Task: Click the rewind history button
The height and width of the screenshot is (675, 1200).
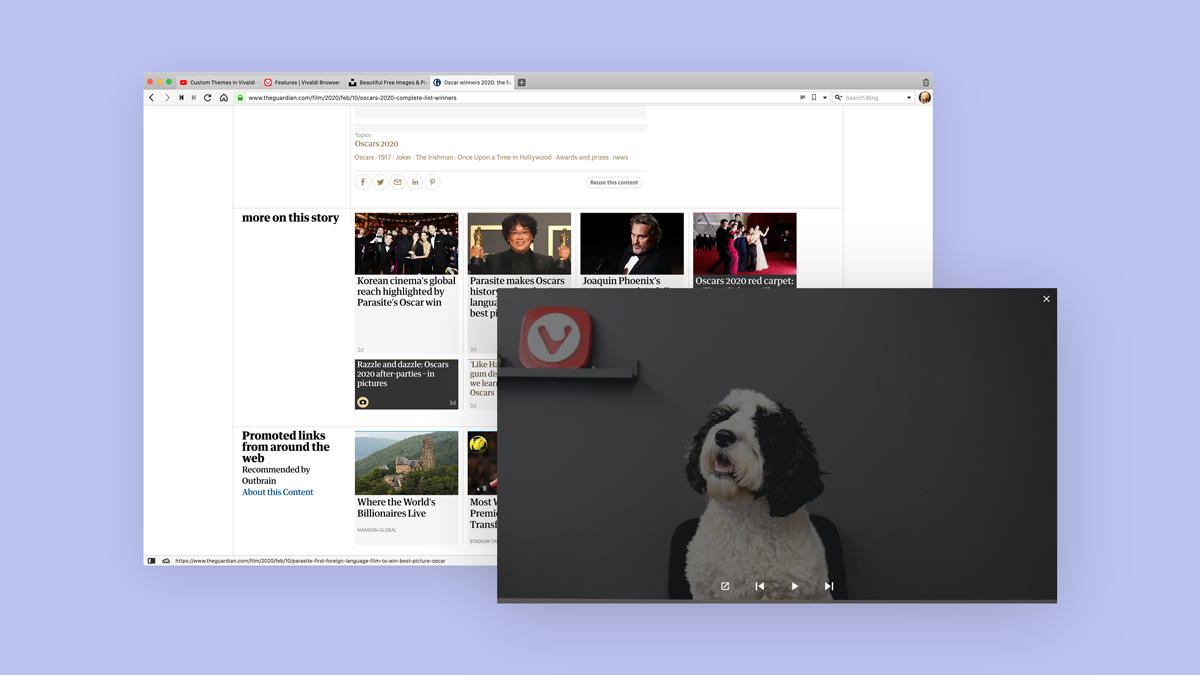Action: [x=181, y=98]
